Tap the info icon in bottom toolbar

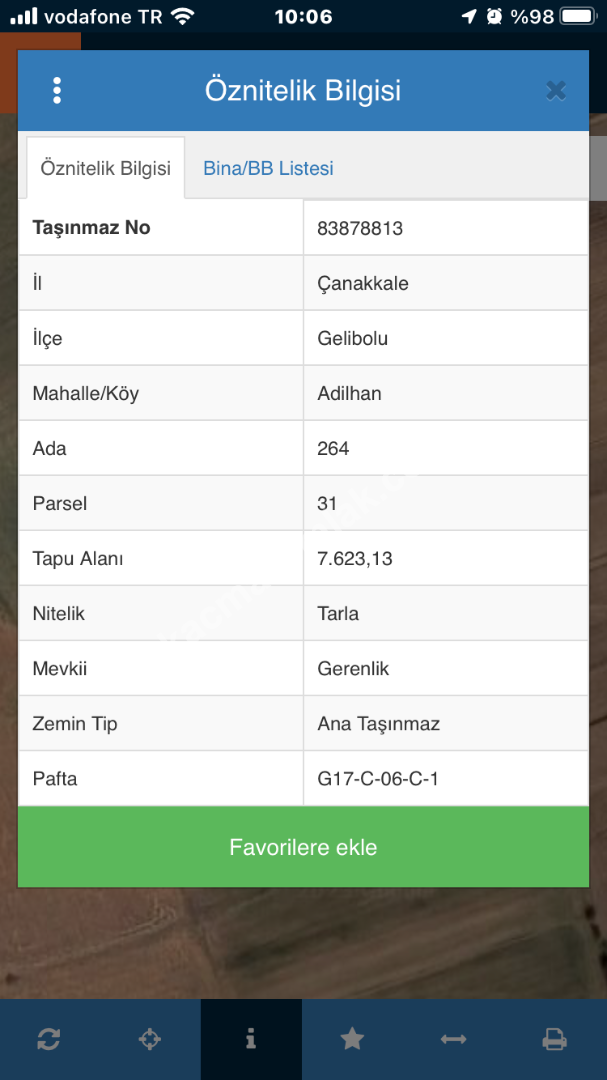pos(251,1039)
